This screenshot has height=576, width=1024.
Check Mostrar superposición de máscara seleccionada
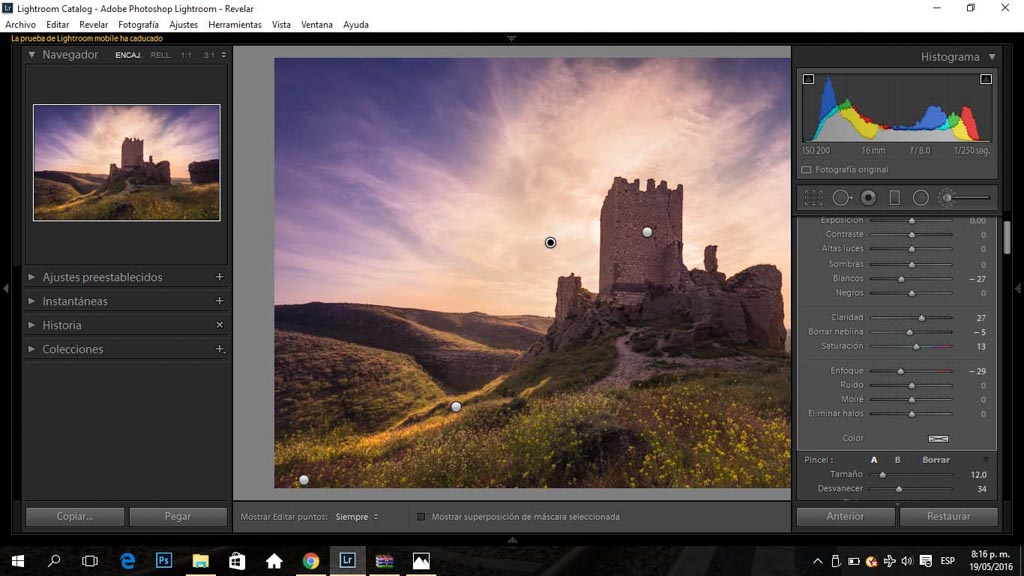tap(421, 517)
